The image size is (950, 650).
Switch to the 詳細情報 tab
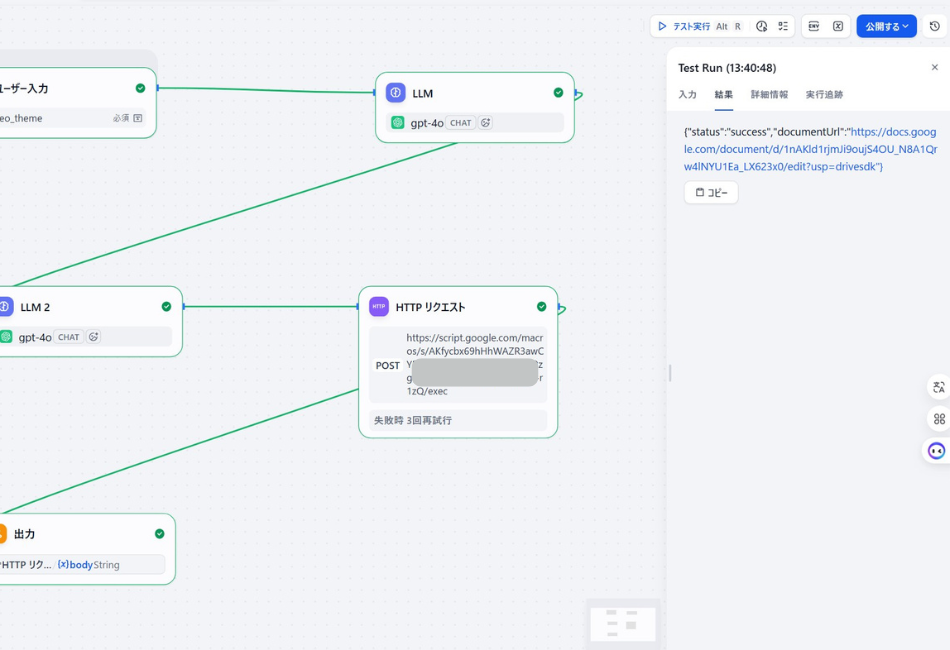[x=769, y=95]
